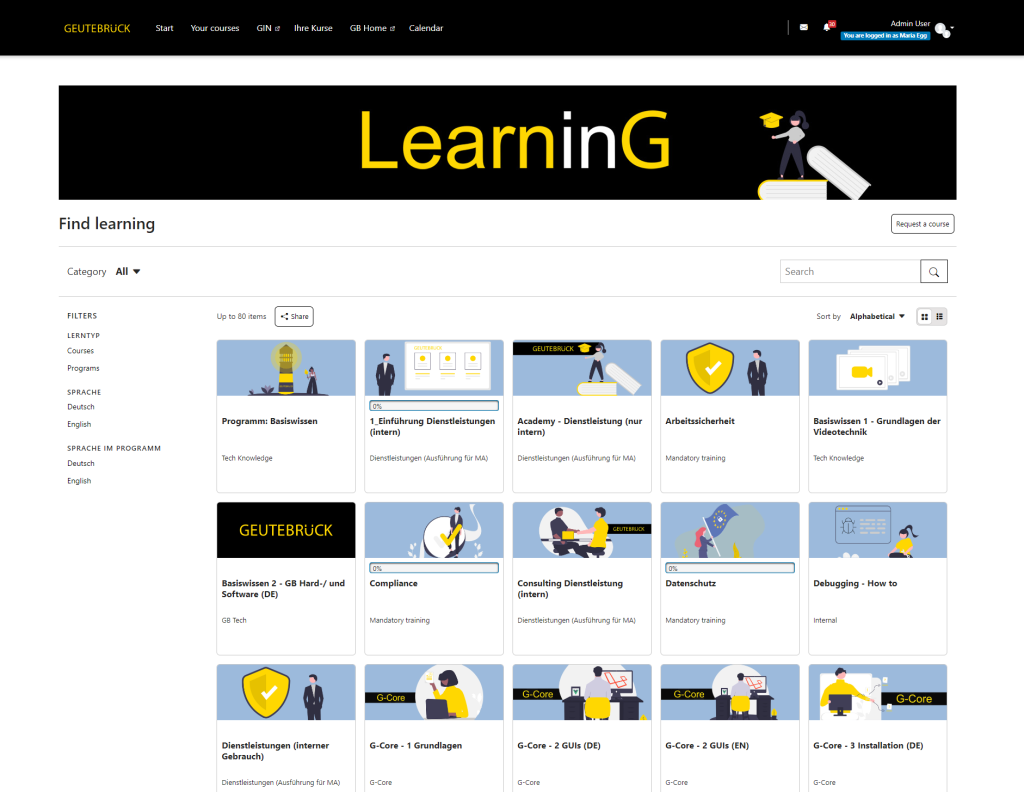Click Basiswissen 1 - Grundlagen der Videotechnik title
The image size is (1024, 792).
point(876,426)
